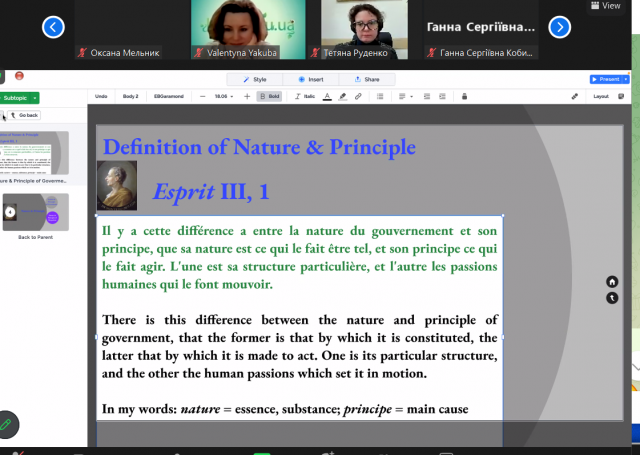Open the 18.06 font size dropdown
Viewport: 640px width, 455px height.
pos(224,96)
